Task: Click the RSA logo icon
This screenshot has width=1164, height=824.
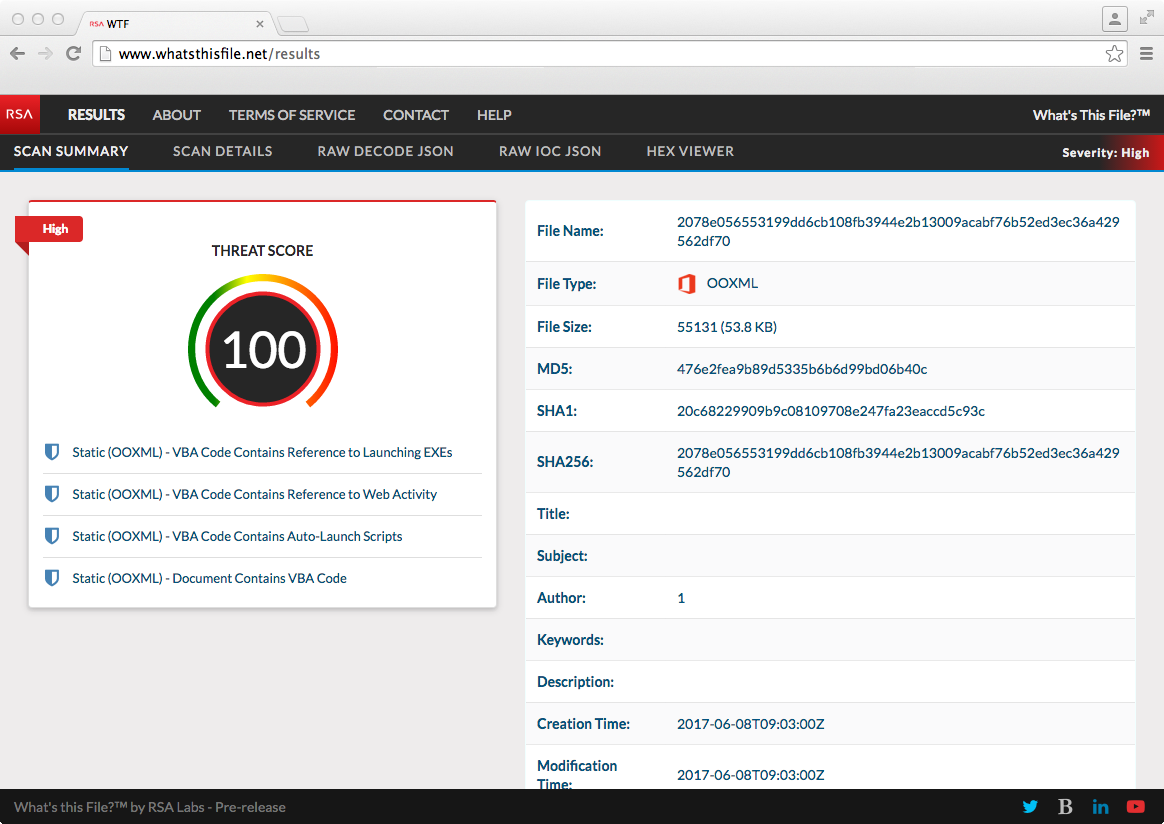Action: point(19,114)
